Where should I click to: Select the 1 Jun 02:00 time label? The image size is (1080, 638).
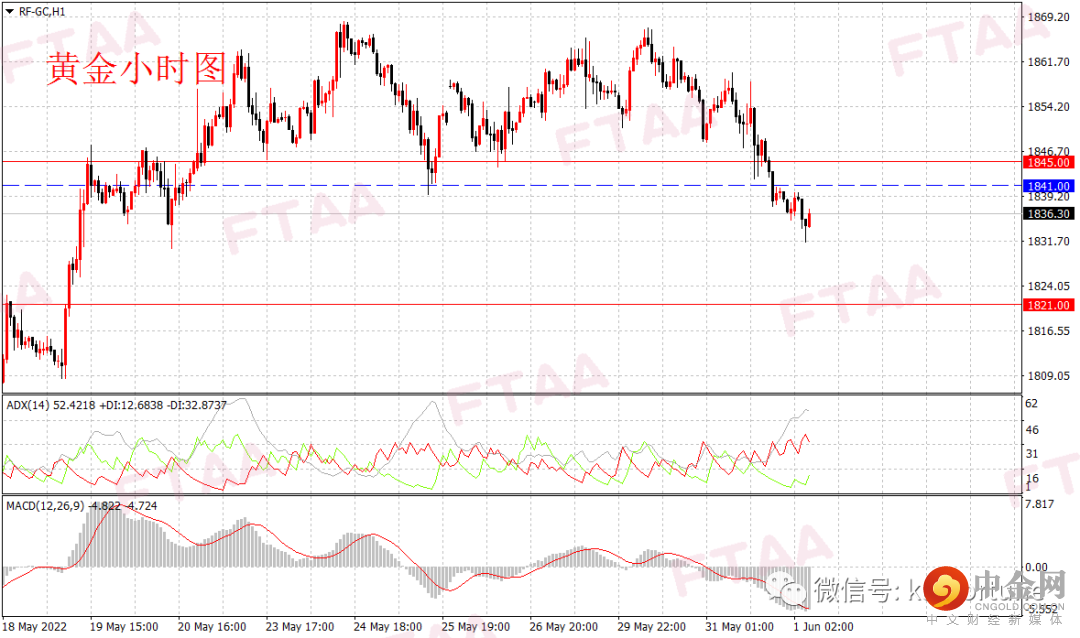(x=823, y=627)
